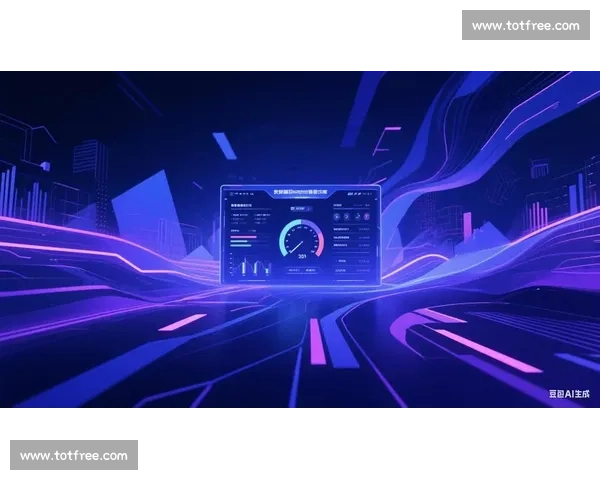Open the pill selector above the speedometer

point(300,210)
